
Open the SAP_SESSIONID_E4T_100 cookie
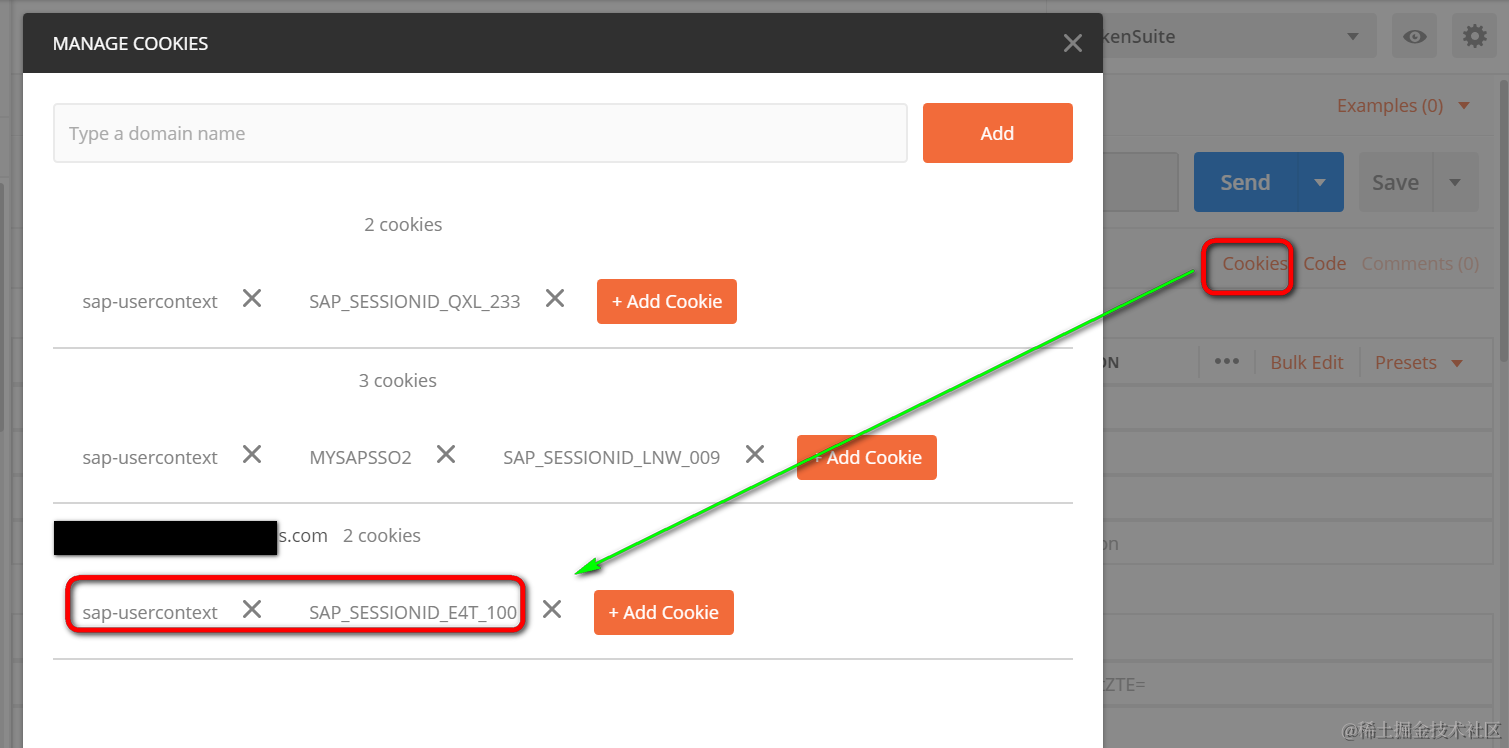click(413, 613)
